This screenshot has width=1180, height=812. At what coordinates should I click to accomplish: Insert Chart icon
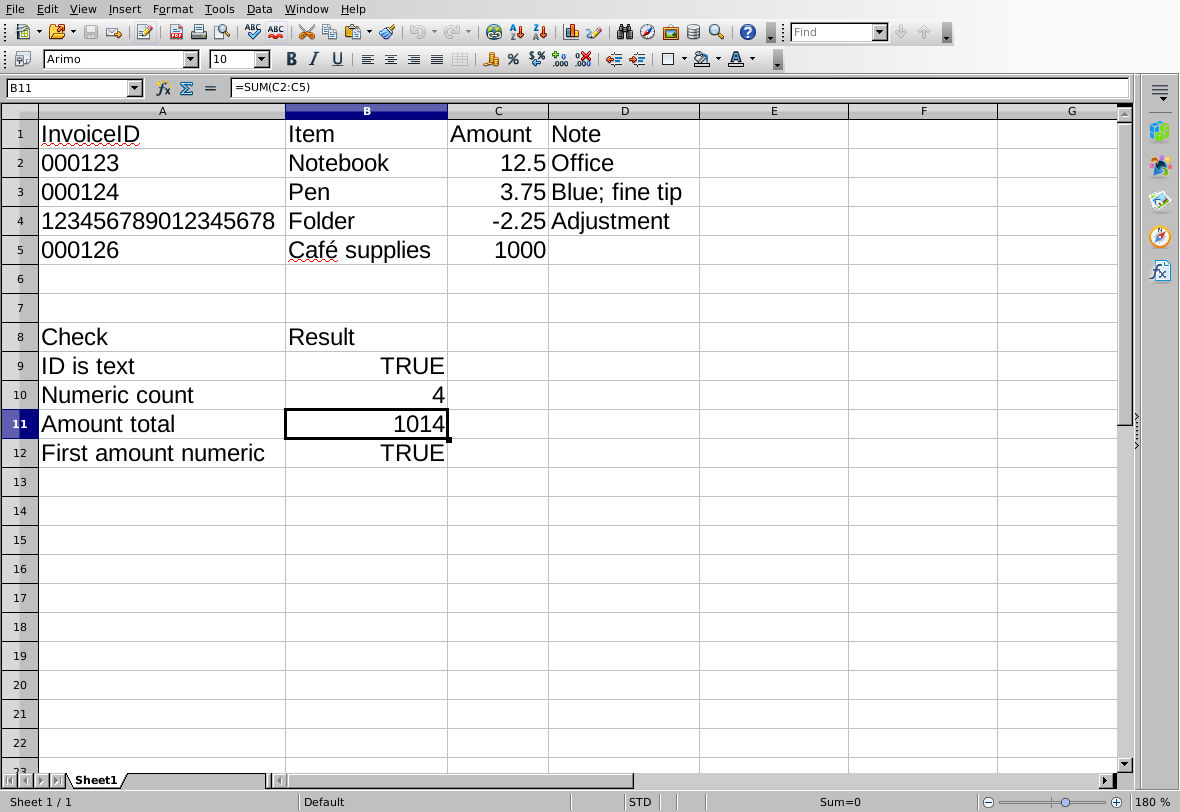[571, 32]
